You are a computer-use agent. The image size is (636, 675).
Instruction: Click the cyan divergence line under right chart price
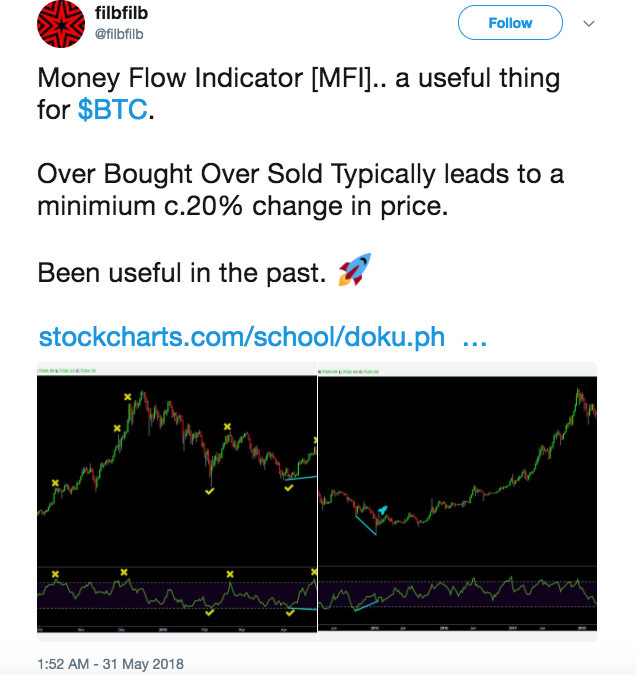366,526
